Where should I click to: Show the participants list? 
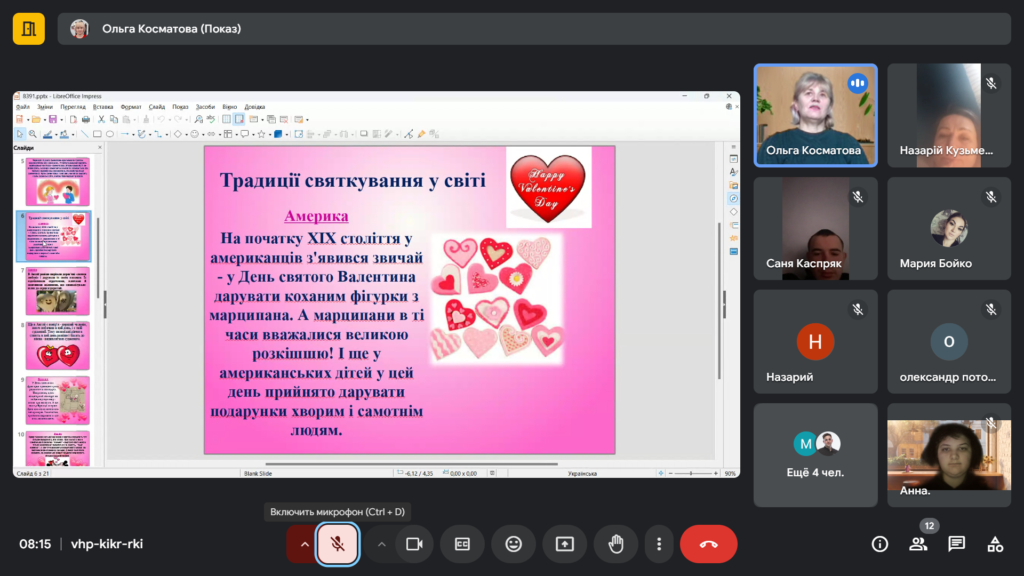[918, 544]
